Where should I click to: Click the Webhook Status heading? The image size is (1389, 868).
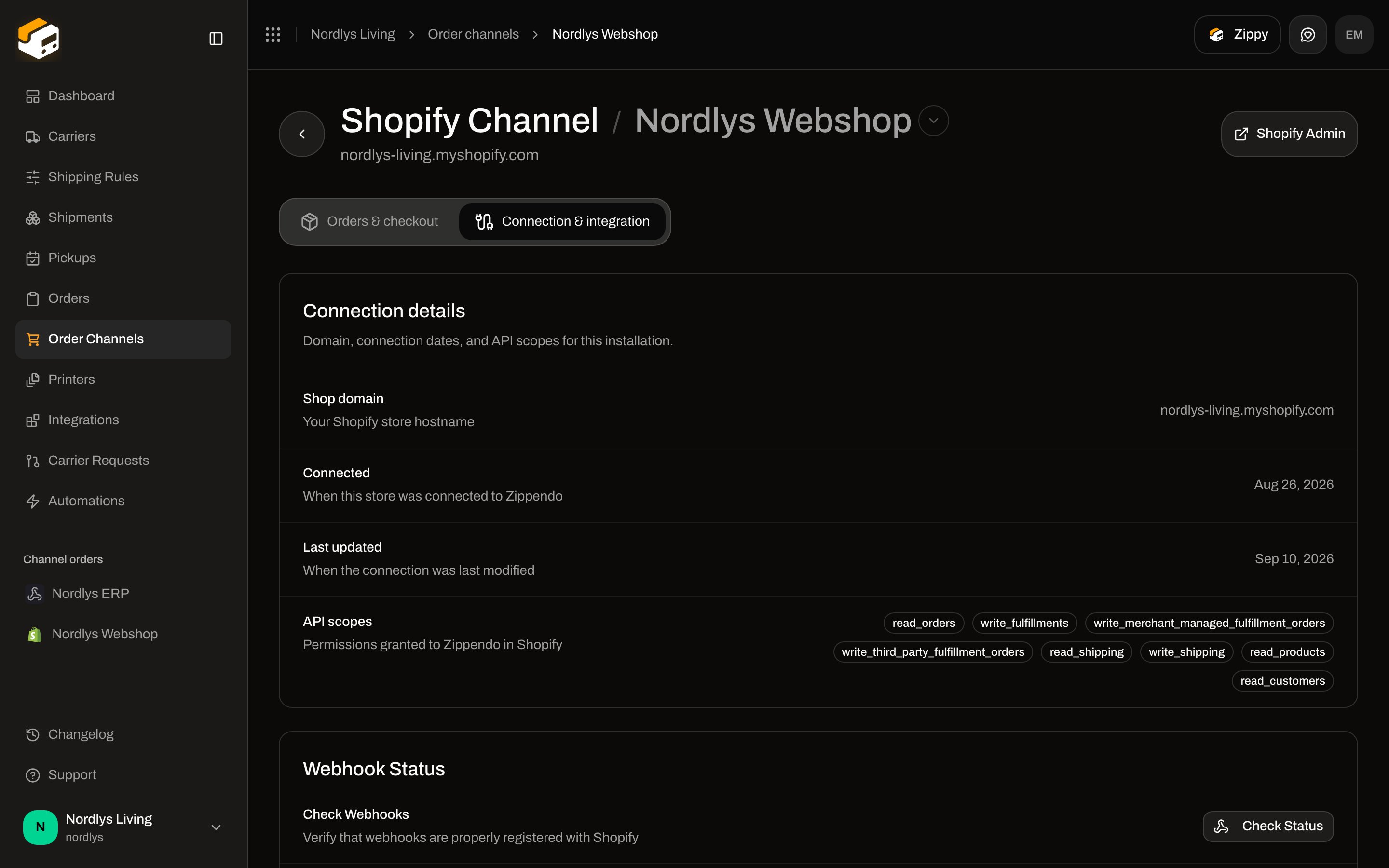[x=374, y=769]
